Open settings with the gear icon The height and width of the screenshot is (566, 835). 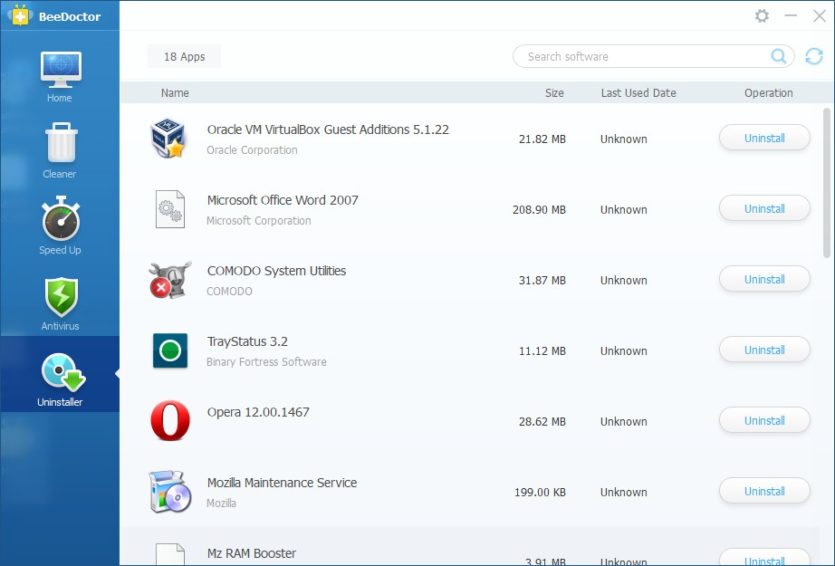pos(762,16)
